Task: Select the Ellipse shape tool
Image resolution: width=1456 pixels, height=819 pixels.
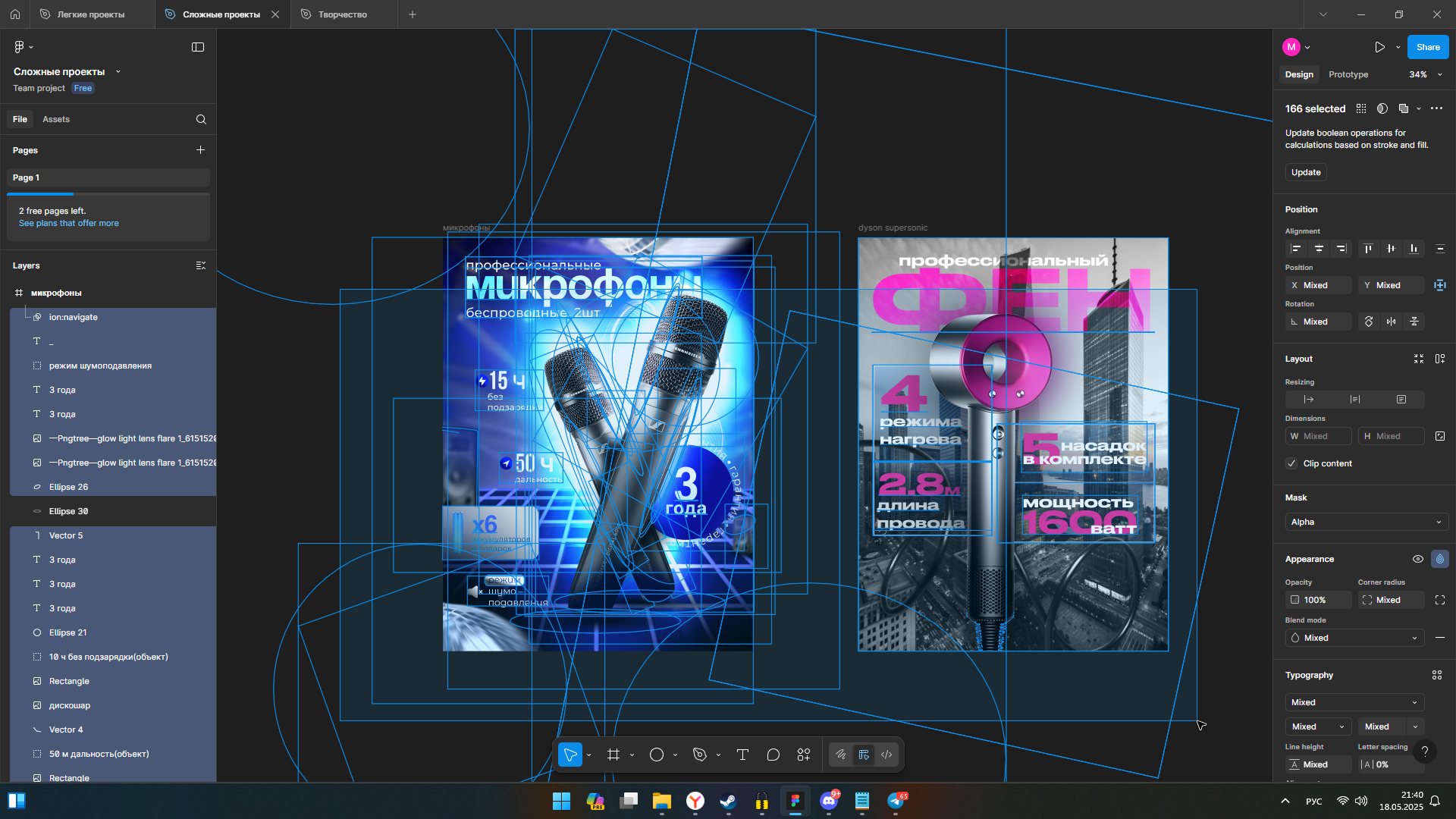Action: [657, 755]
